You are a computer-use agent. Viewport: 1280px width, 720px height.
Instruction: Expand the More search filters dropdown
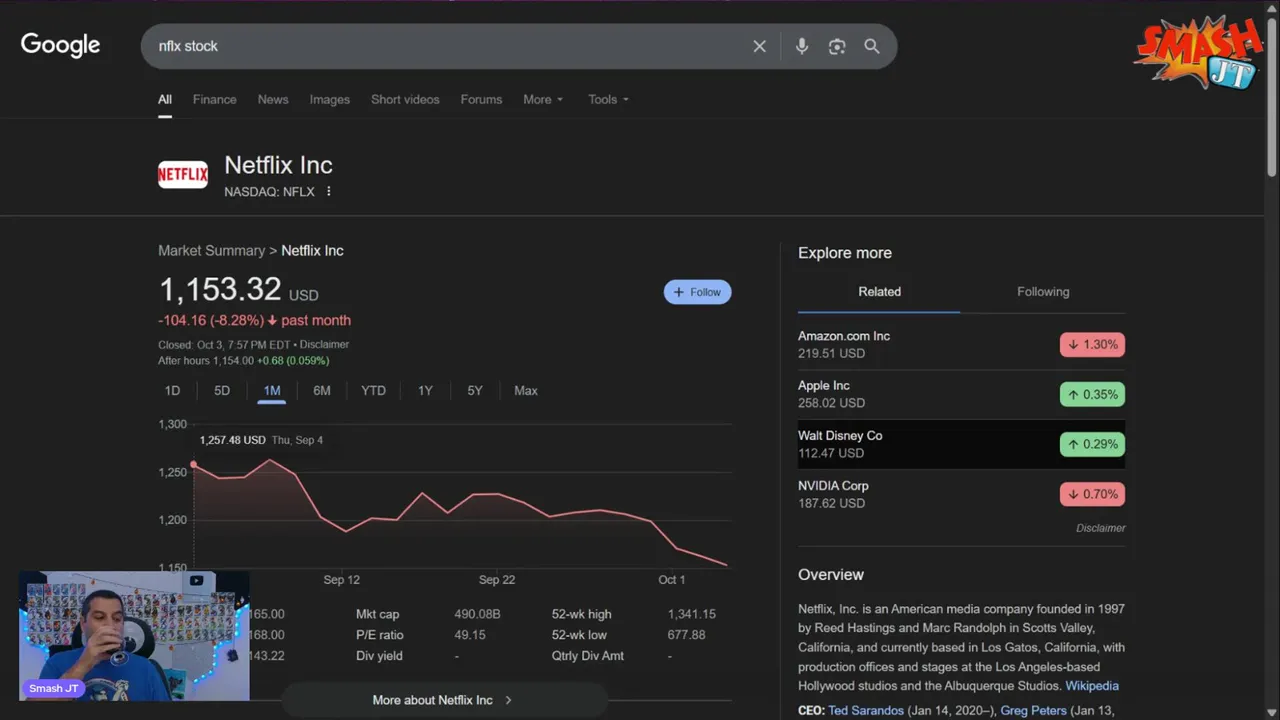click(x=543, y=100)
